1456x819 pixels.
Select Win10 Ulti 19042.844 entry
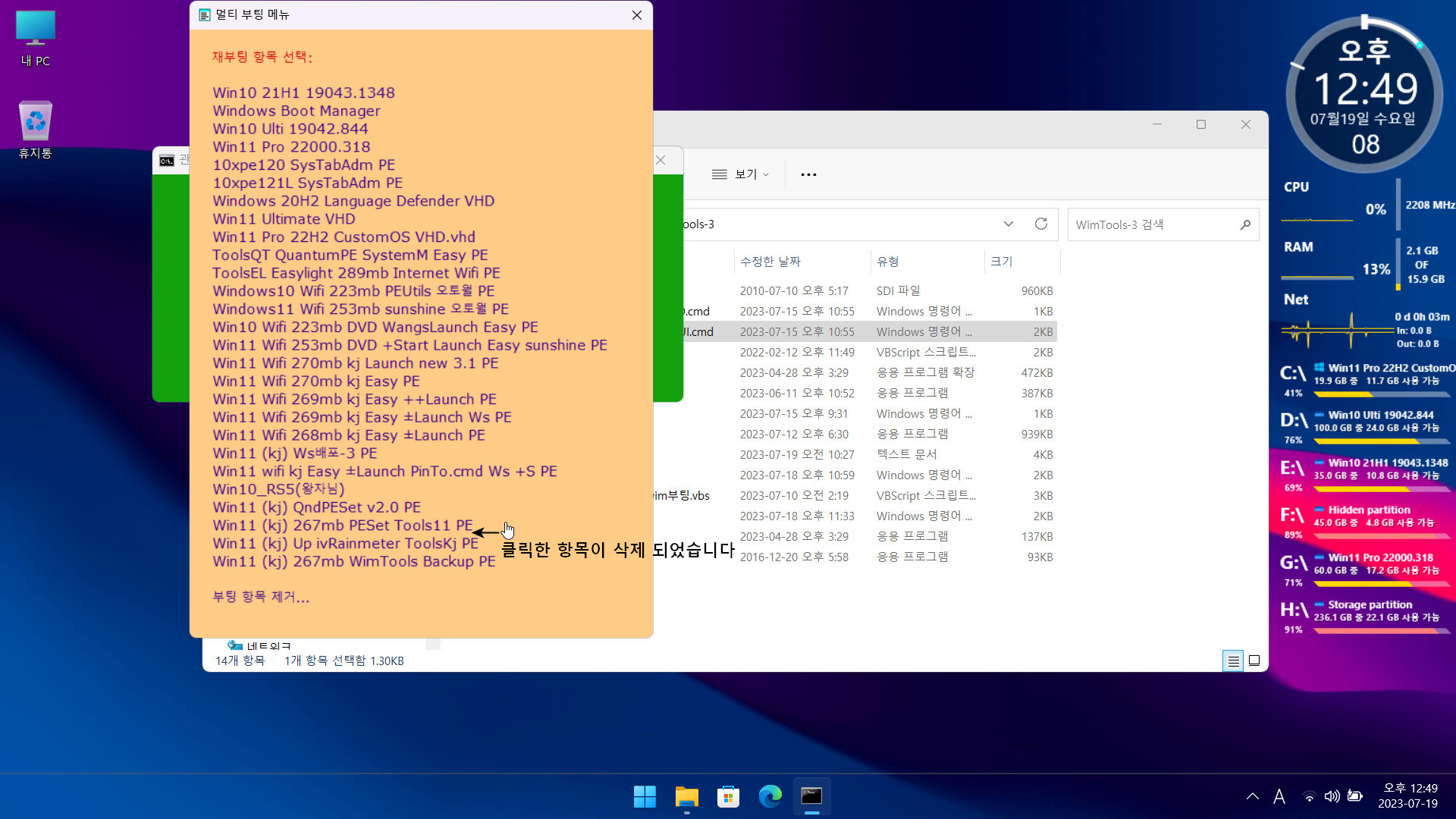pyautogui.click(x=290, y=129)
